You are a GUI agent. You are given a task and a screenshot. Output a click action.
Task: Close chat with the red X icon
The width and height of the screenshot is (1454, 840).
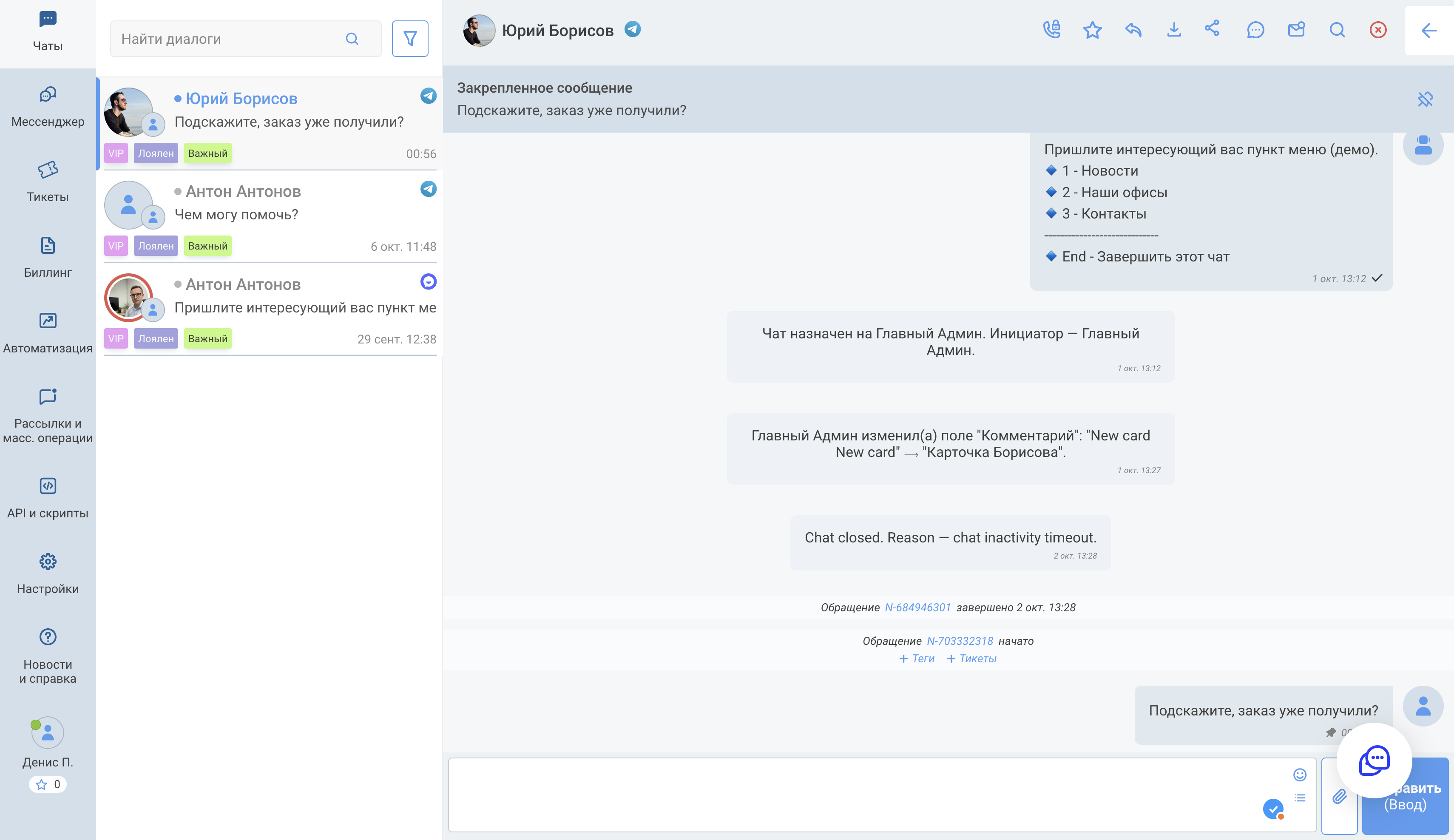[1378, 29]
